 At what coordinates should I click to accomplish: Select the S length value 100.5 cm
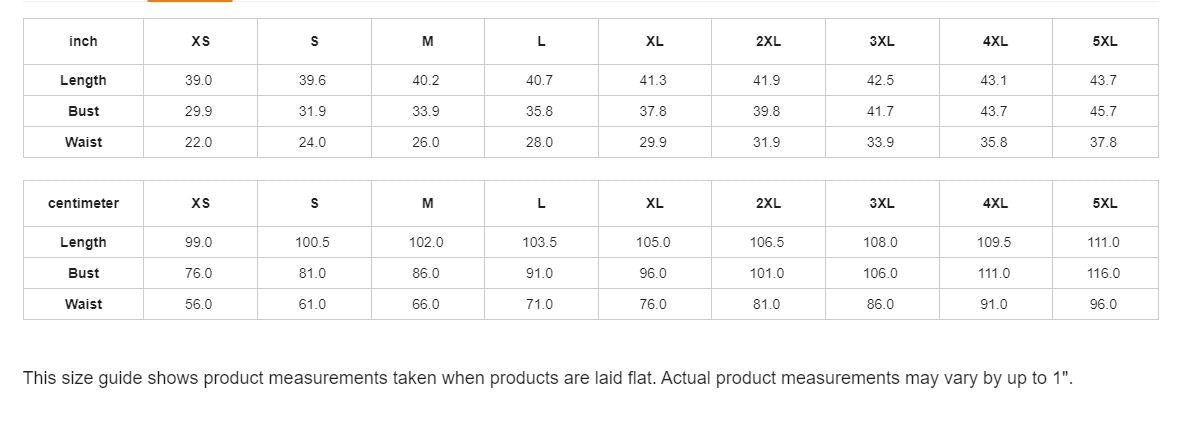pyautogui.click(x=313, y=242)
